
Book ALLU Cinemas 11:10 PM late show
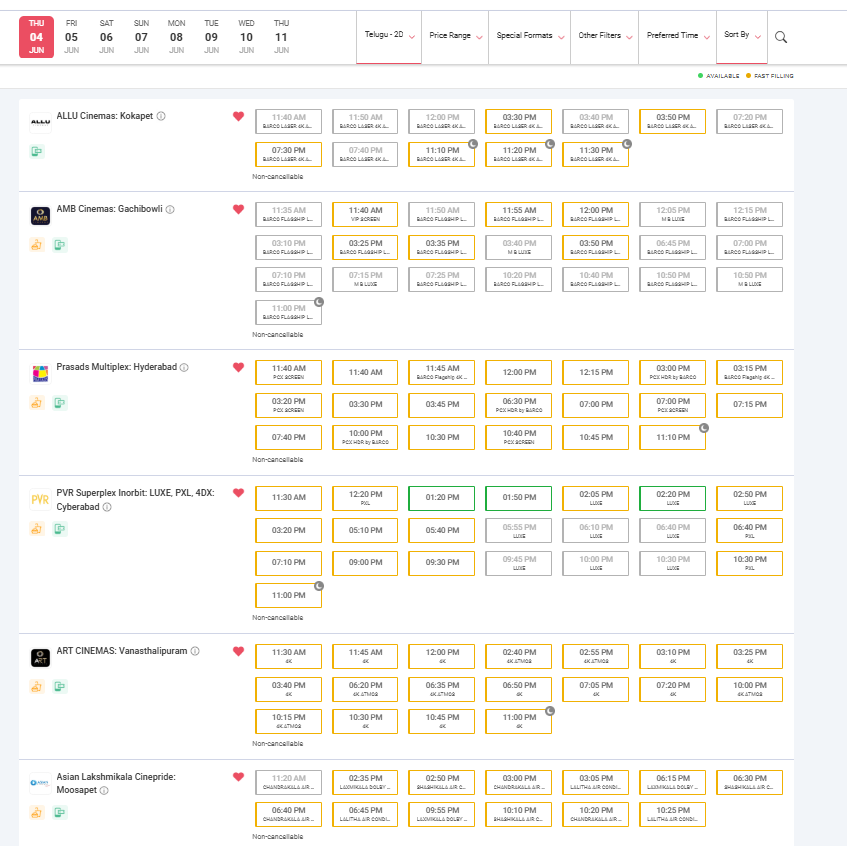point(442,155)
